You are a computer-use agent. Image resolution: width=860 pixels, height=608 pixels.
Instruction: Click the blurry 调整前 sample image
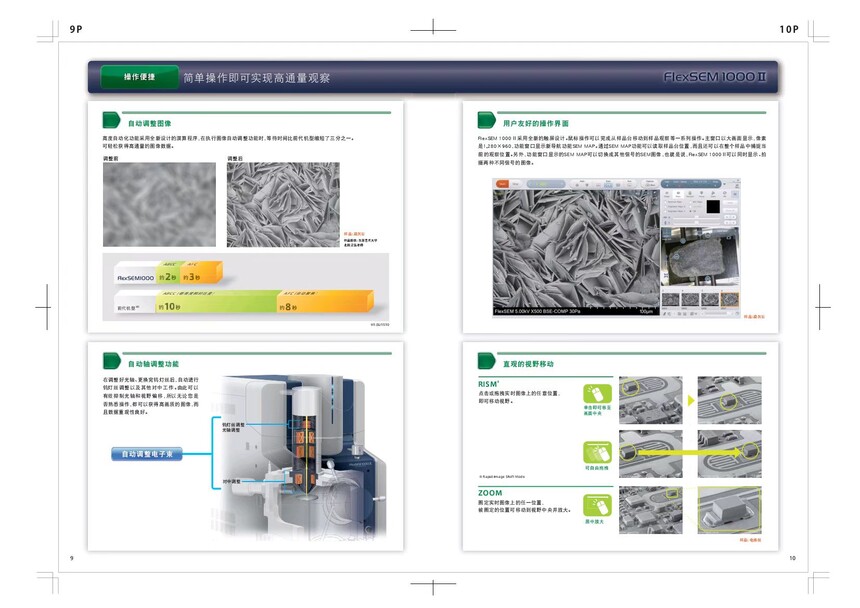pos(159,204)
